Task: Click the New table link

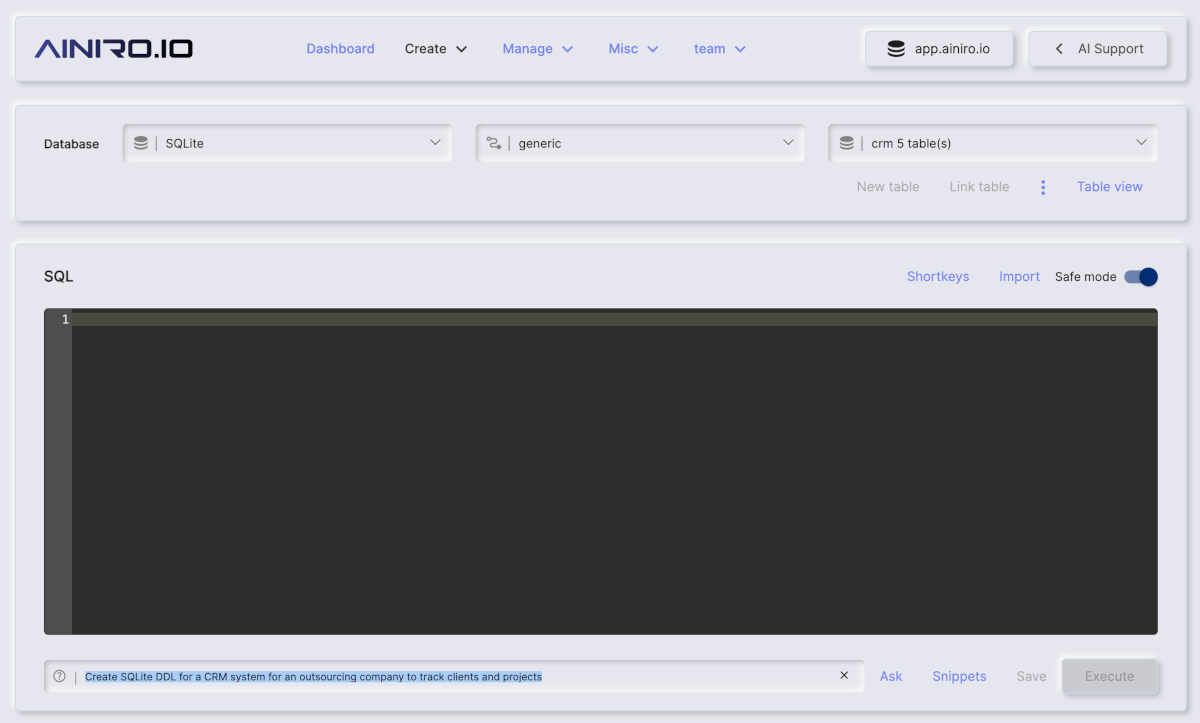Action: [x=888, y=186]
